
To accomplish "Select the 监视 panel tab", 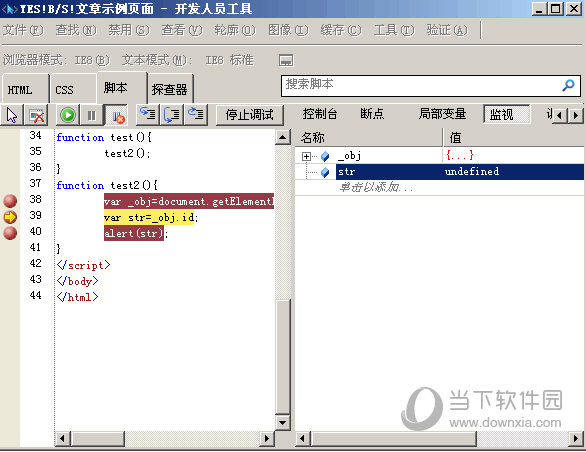I will 506,114.
